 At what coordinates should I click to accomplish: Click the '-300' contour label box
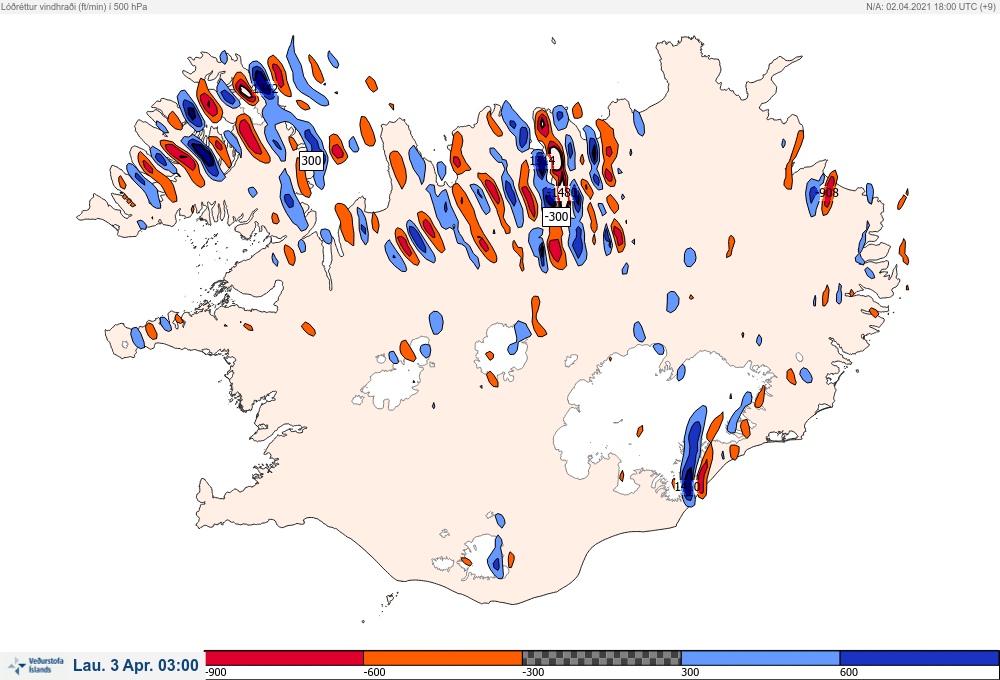(x=556, y=216)
